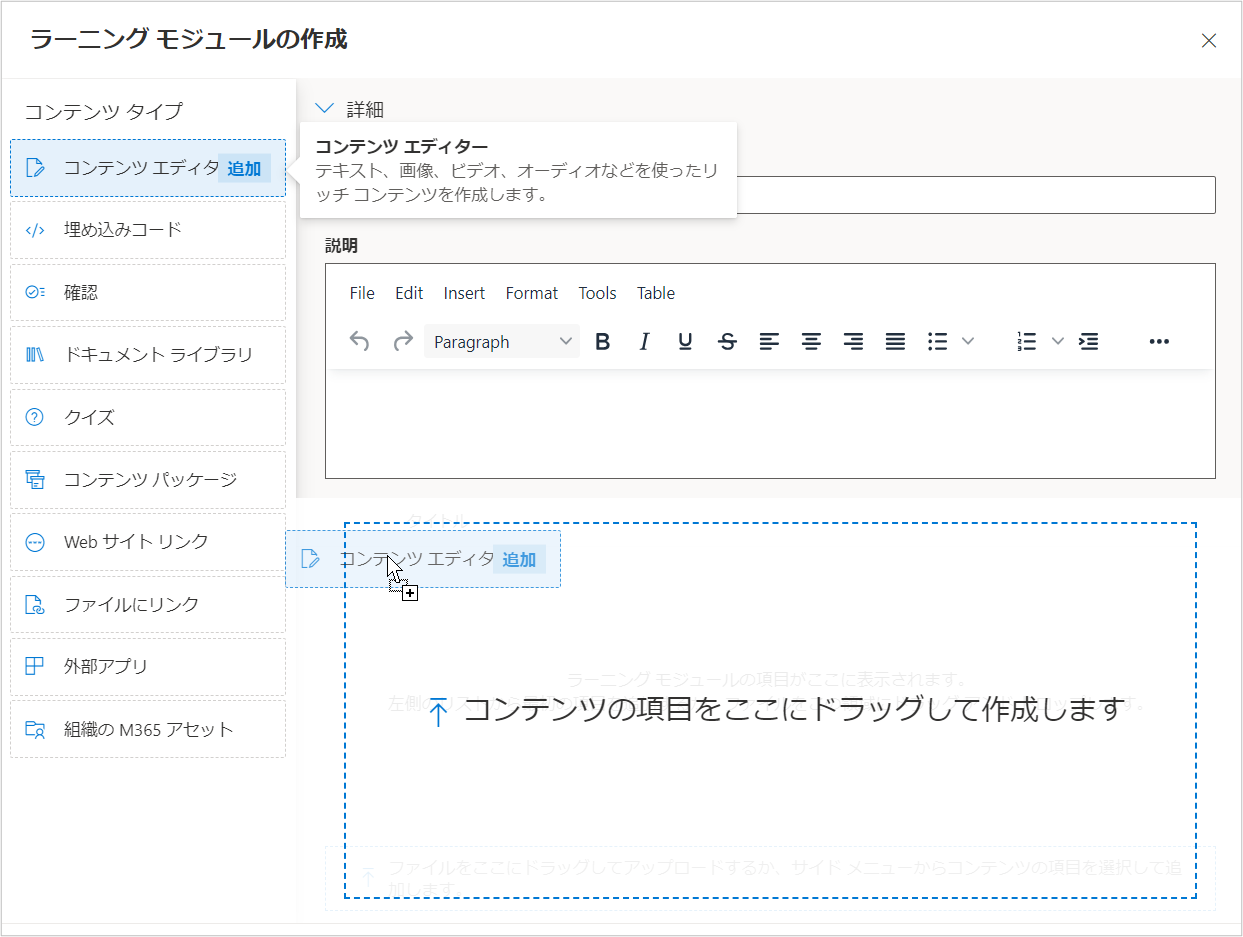
Task: Select 組織の M365 アセット content type
Action: tap(148, 729)
